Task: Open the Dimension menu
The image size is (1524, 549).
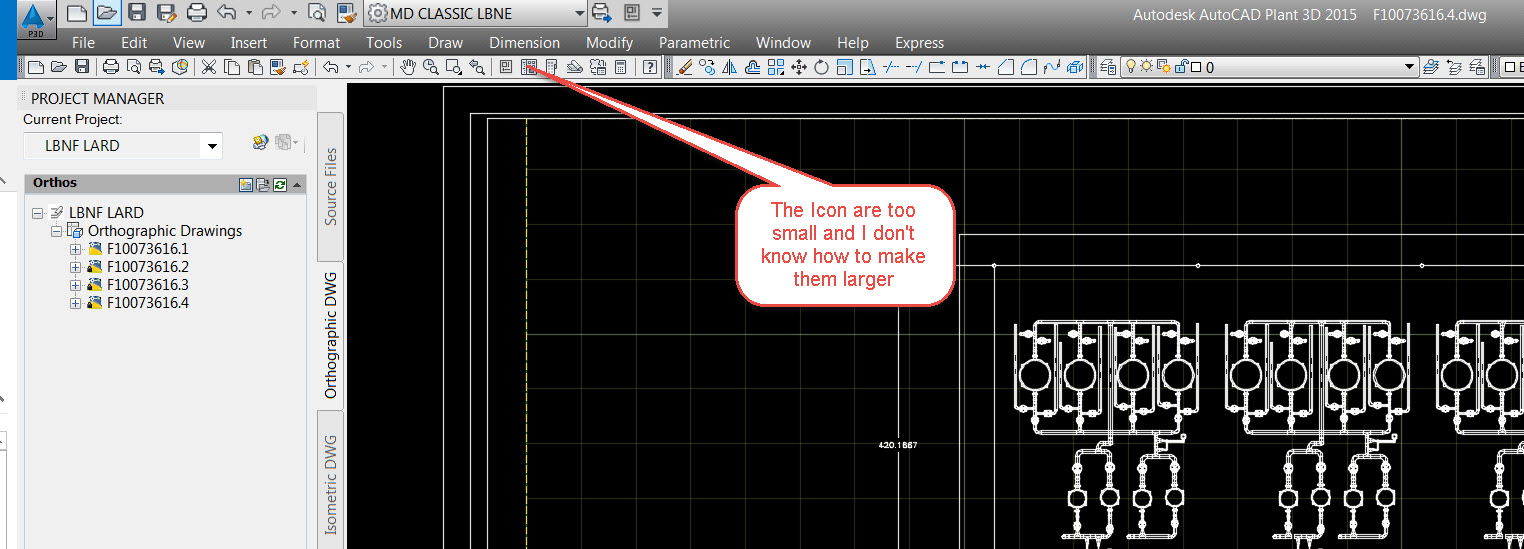Action: (524, 42)
